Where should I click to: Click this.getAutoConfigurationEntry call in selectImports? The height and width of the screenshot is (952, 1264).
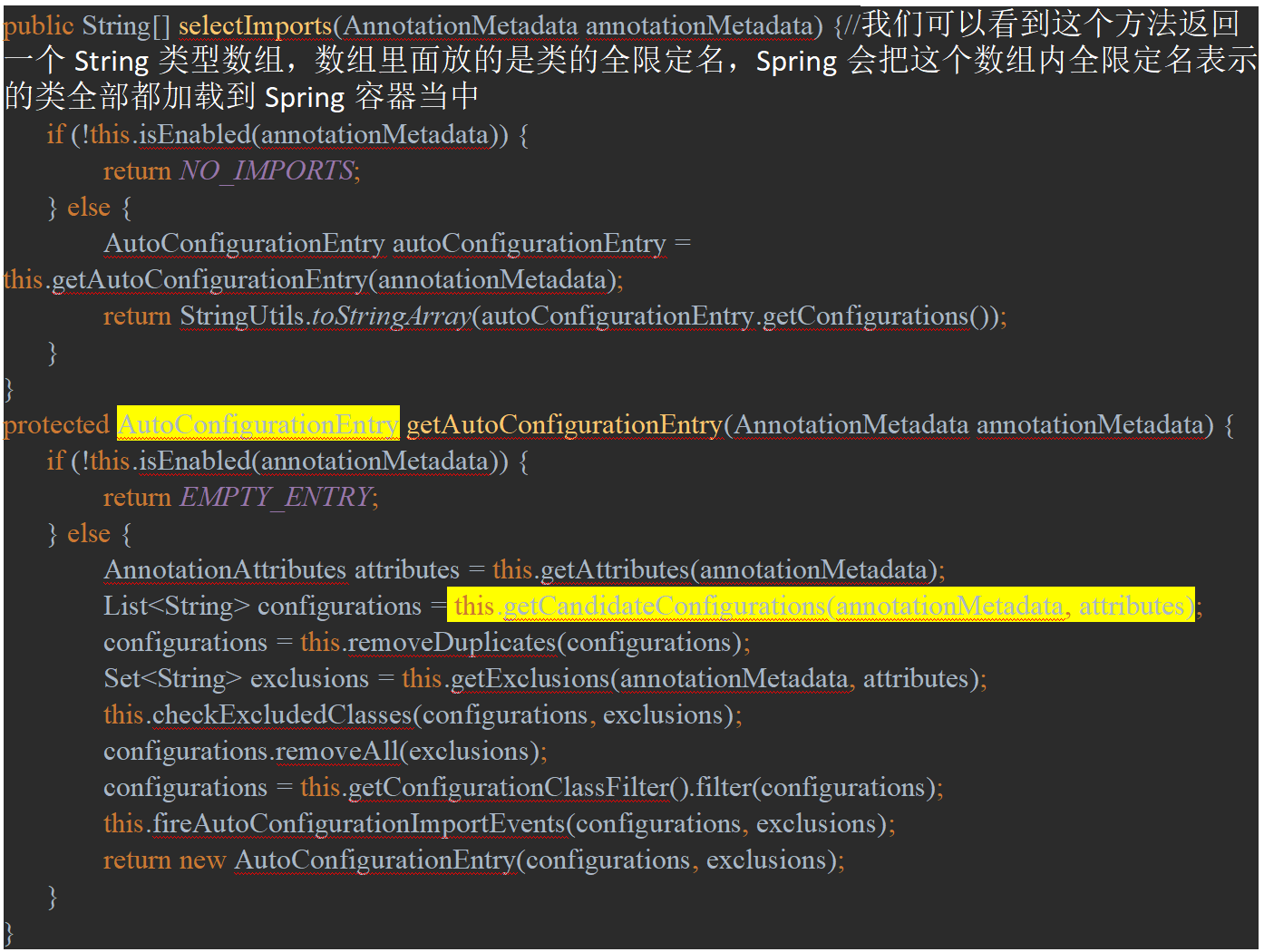click(x=186, y=279)
